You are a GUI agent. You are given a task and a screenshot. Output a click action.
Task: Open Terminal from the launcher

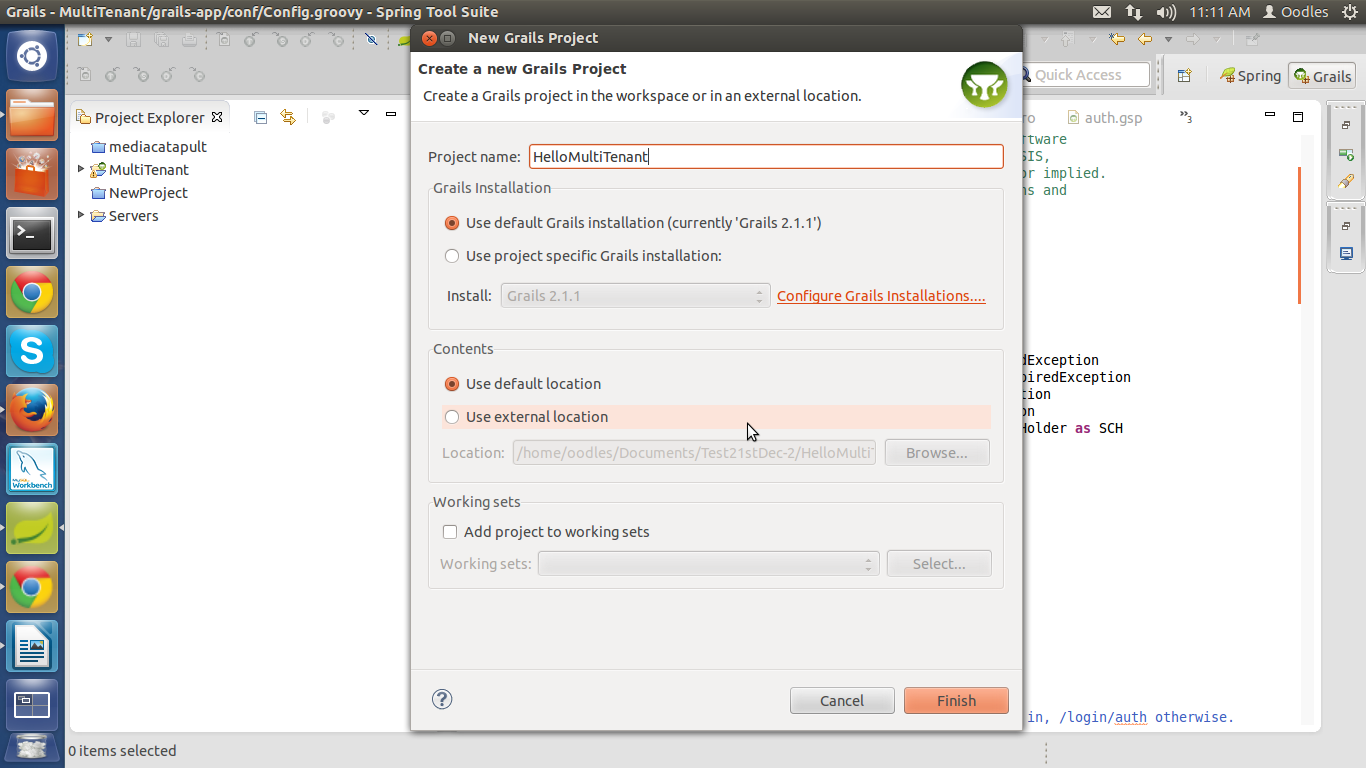pyautogui.click(x=32, y=234)
